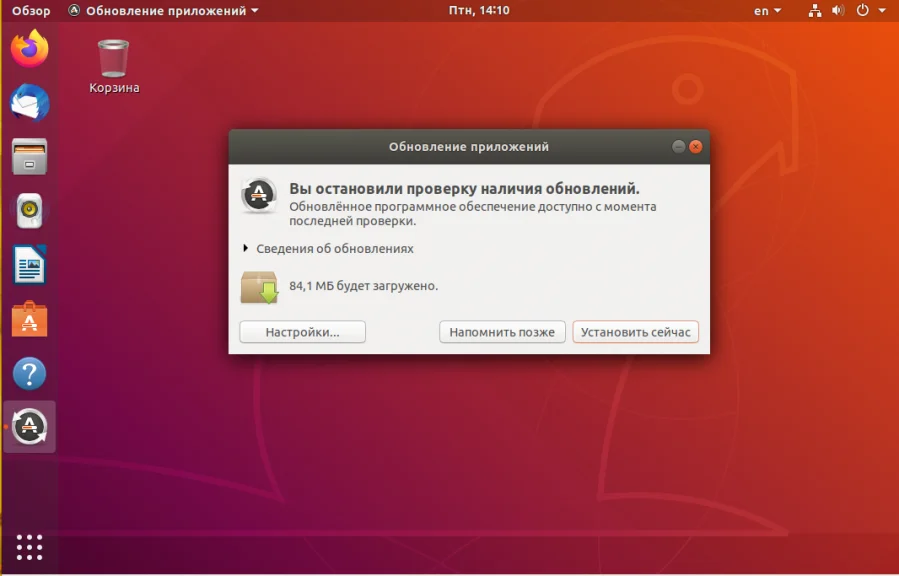The image size is (899, 576).
Task: Open the en keyboard layout dropdown
Action: 767,10
